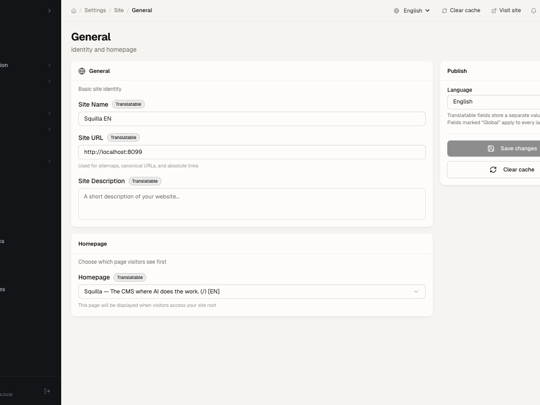Click 'Choose which page visitors see first' text
This screenshot has height=405, width=540.
point(122,262)
